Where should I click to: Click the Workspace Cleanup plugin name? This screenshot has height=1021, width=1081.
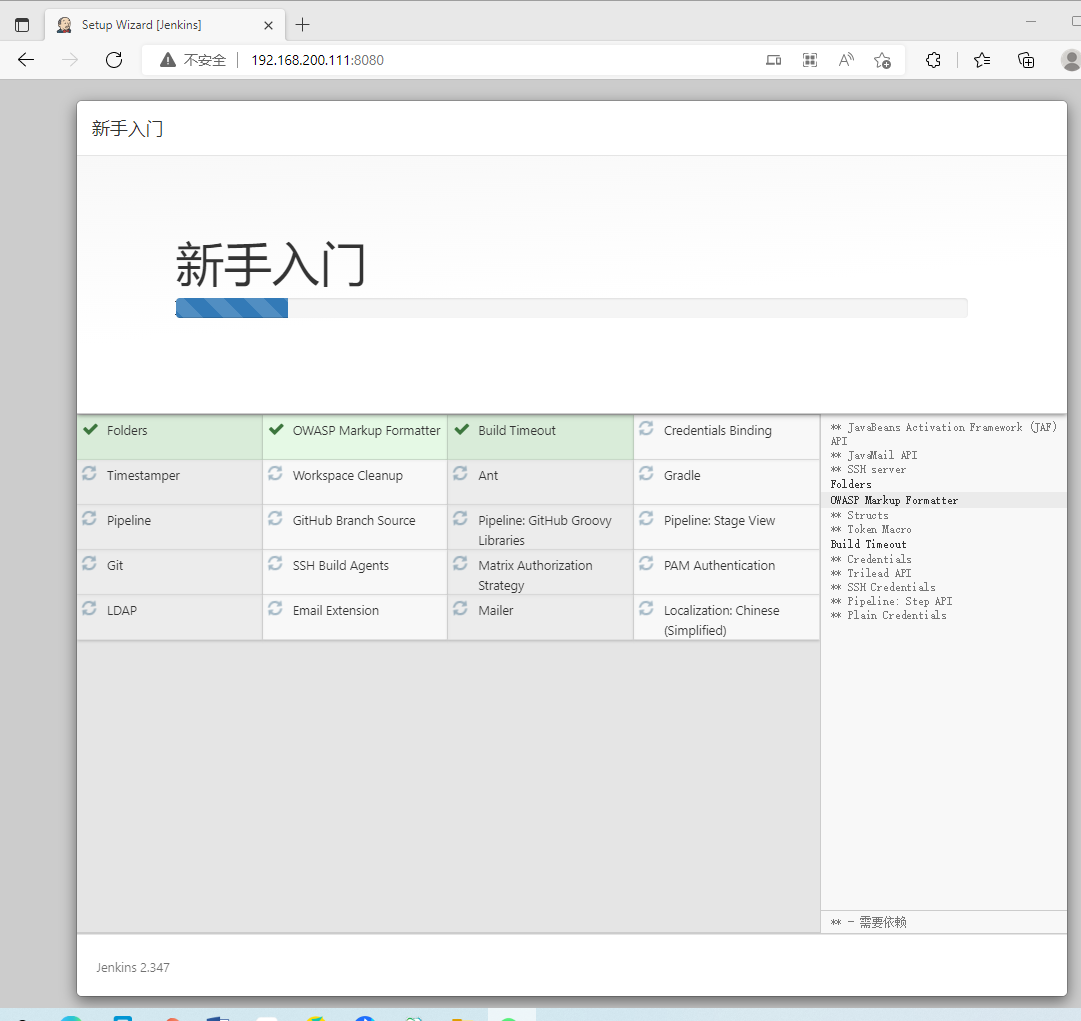[x=347, y=476]
